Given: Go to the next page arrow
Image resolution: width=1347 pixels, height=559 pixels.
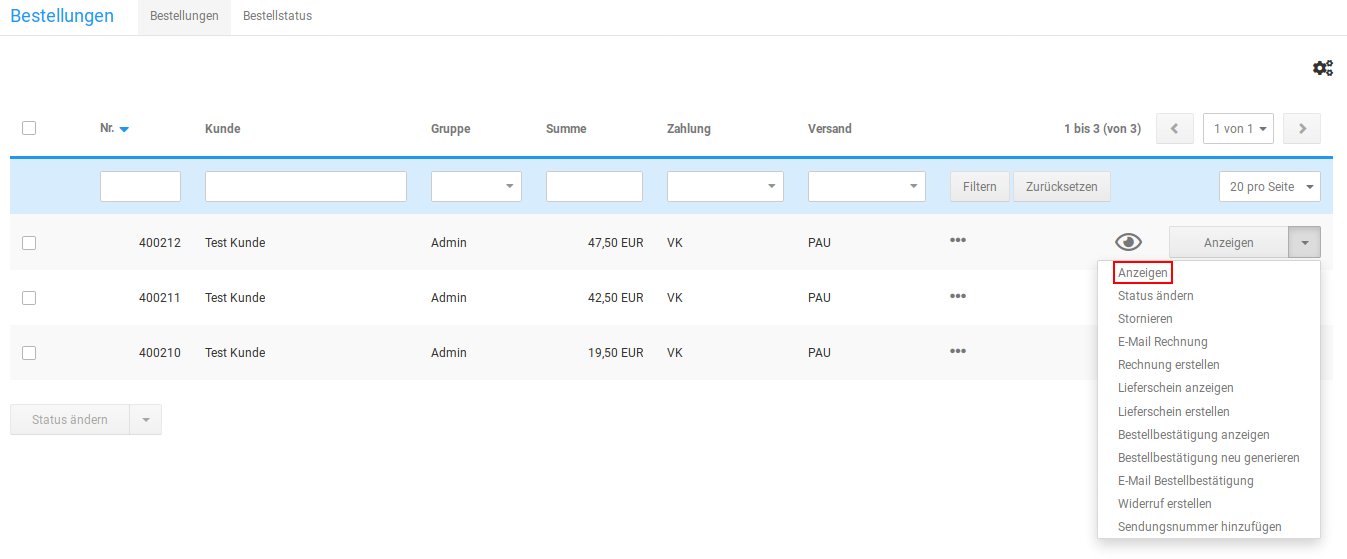Looking at the screenshot, I should pyautogui.click(x=1302, y=129).
